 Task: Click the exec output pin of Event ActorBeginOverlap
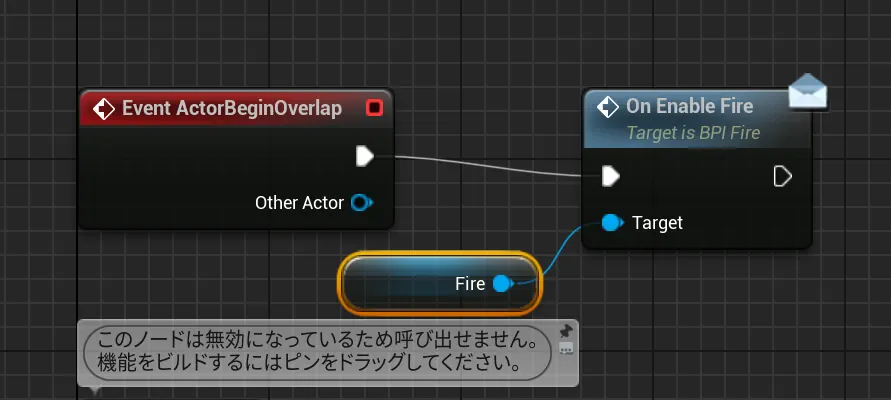tap(365, 156)
